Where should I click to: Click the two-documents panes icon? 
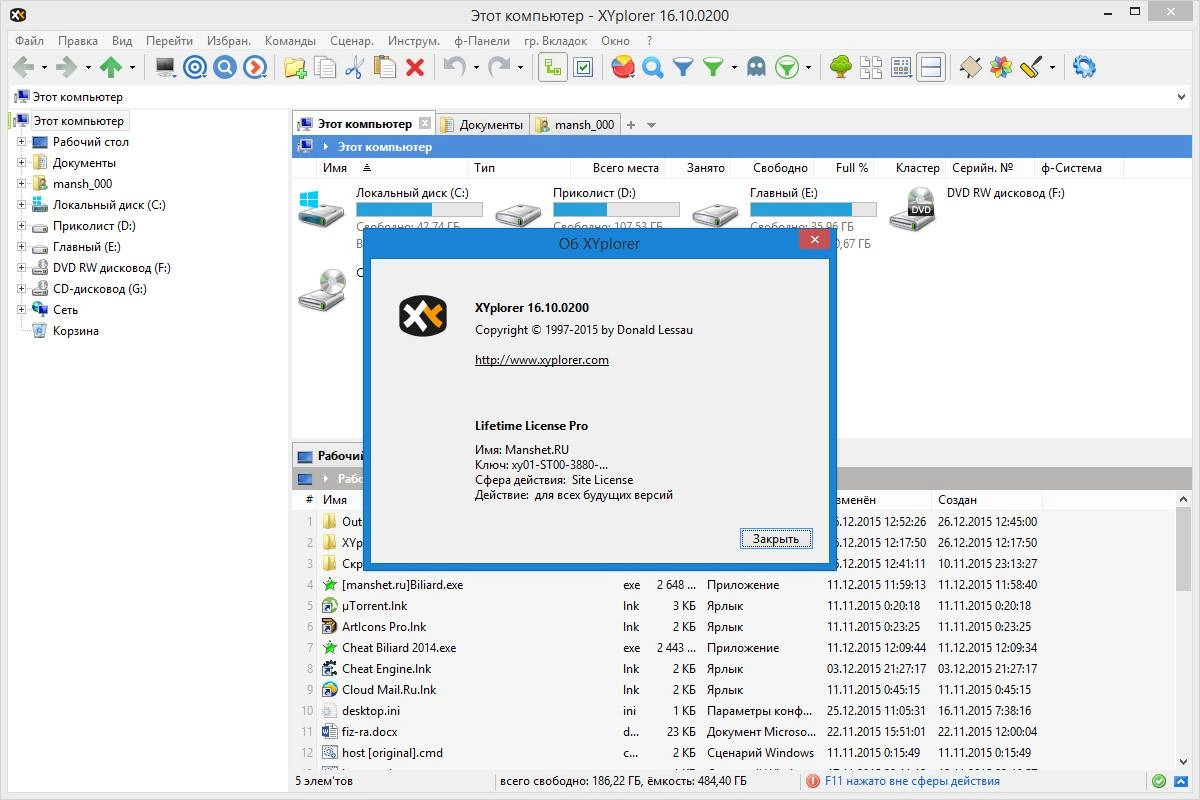point(871,67)
